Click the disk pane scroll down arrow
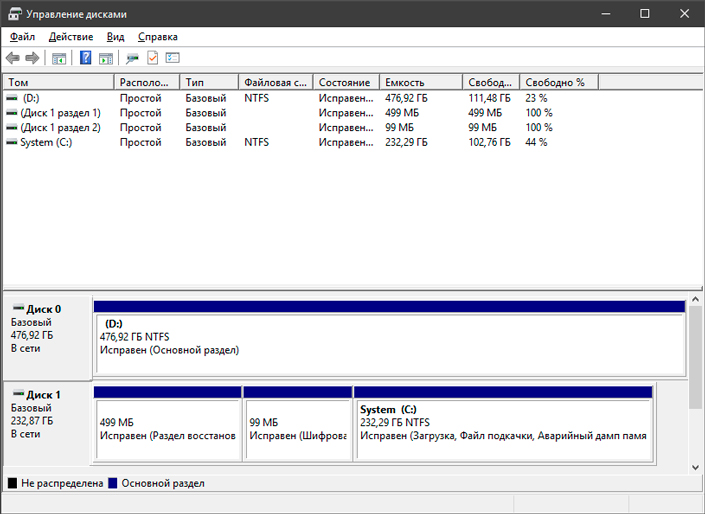The width and height of the screenshot is (705, 514). (x=695, y=467)
